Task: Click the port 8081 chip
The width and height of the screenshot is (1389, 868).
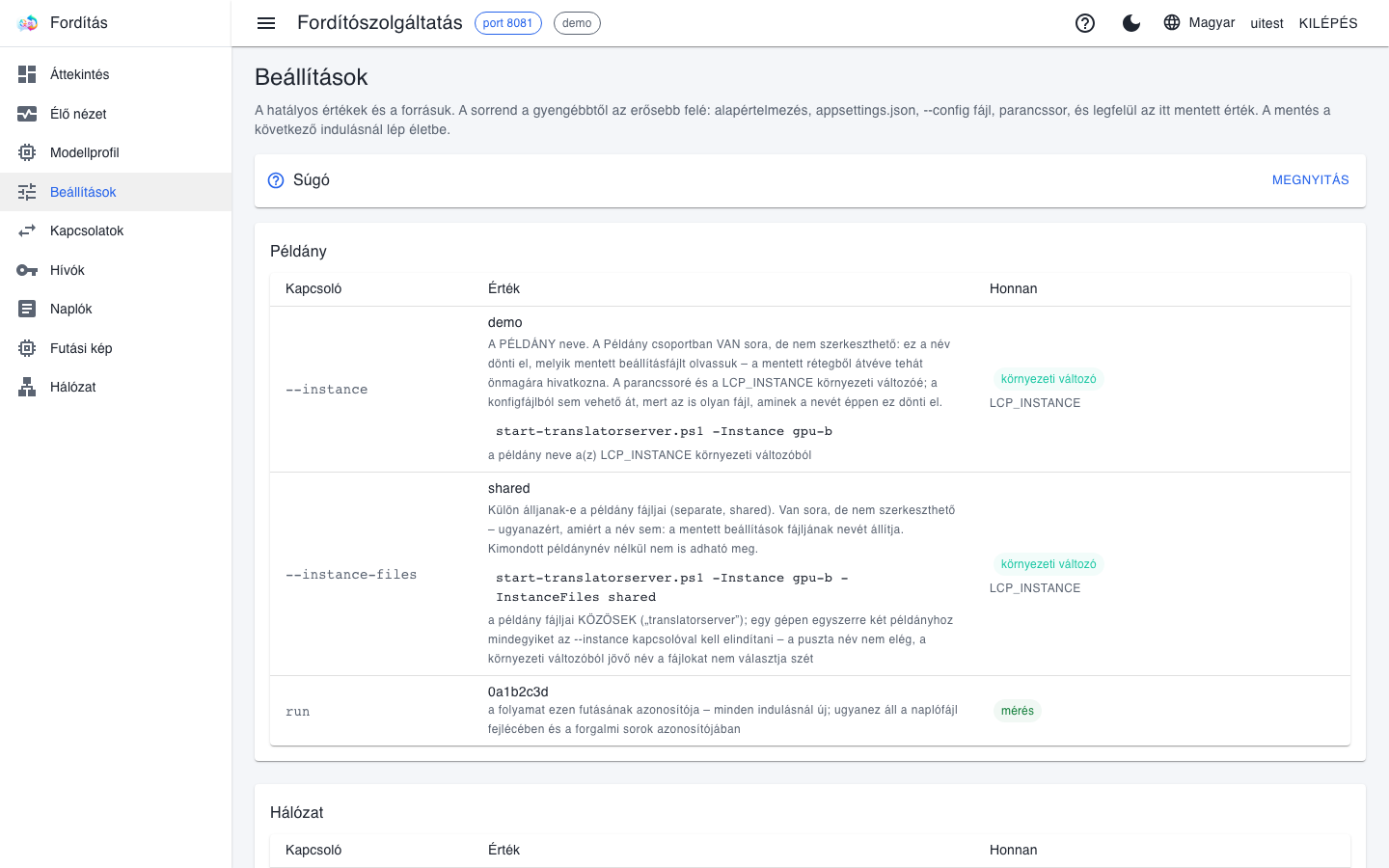Action: 508,23
